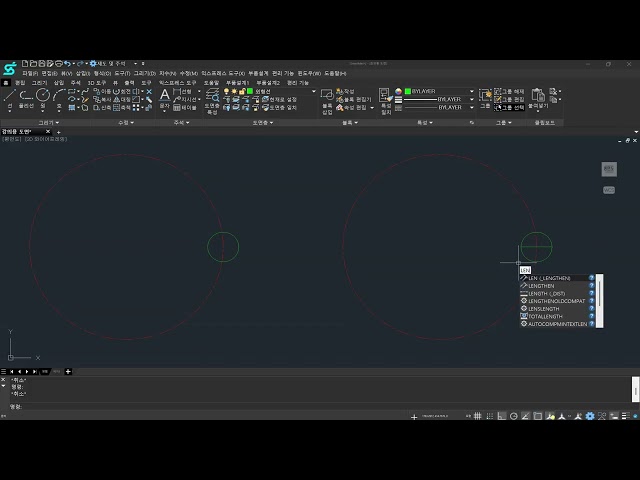Switch to the 삽입 ribbon tab
The image size is (640, 480).
59,82
